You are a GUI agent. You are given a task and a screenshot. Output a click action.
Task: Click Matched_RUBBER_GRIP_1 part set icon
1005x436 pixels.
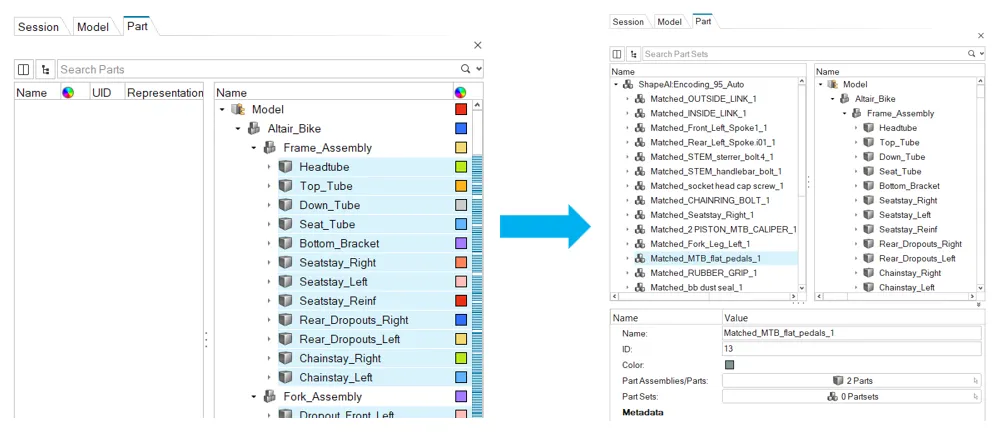(640, 272)
